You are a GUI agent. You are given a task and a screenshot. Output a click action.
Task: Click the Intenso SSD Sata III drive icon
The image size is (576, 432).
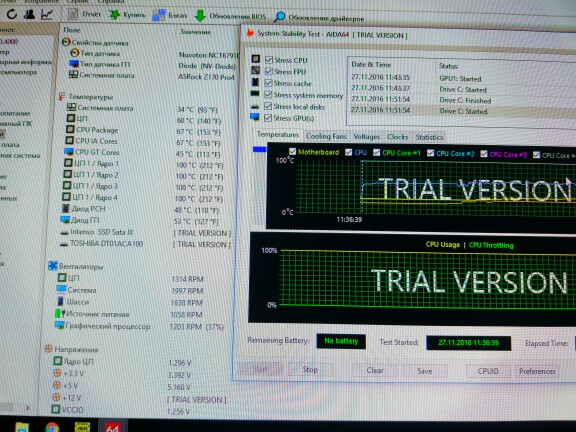tap(64, 232)
